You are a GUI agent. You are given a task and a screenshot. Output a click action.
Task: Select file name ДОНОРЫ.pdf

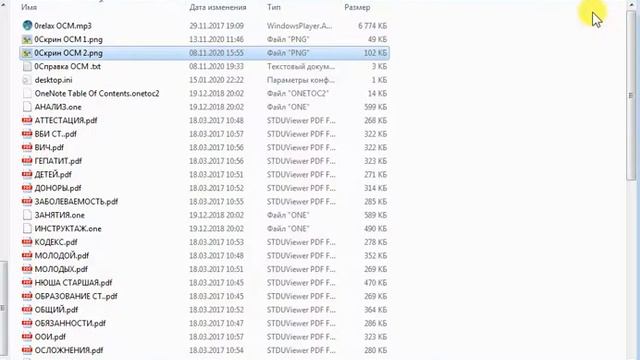58,188
